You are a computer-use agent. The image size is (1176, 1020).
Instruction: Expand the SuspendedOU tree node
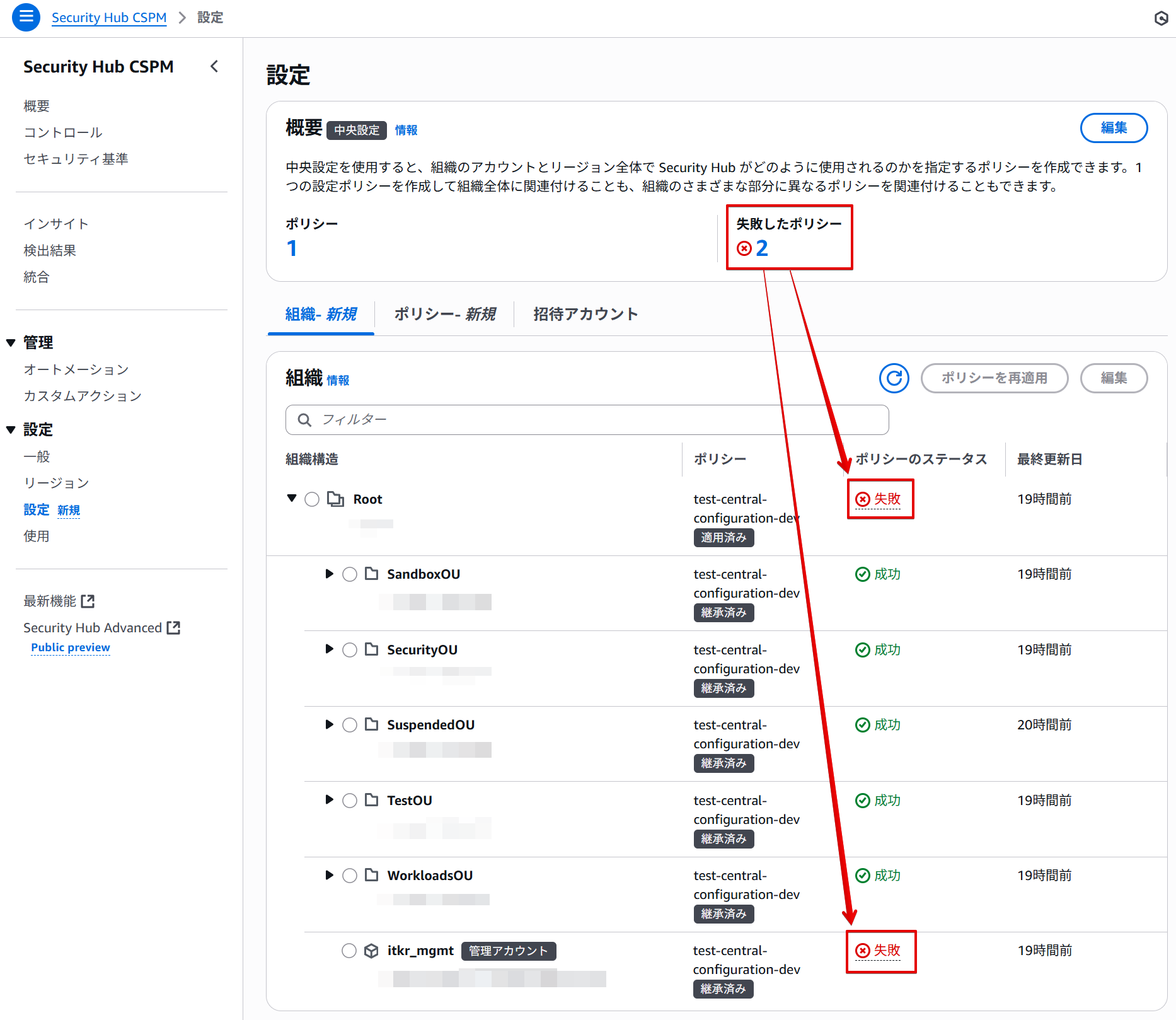click(329, 724)
